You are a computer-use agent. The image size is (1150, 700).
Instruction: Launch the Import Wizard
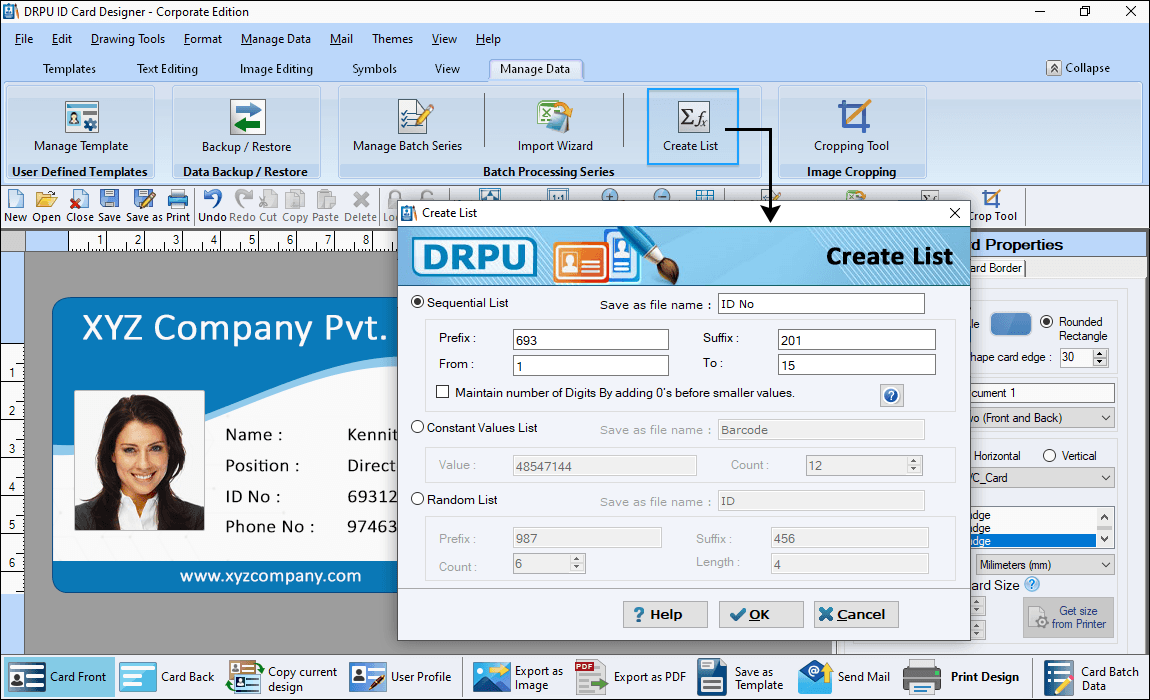554,126
